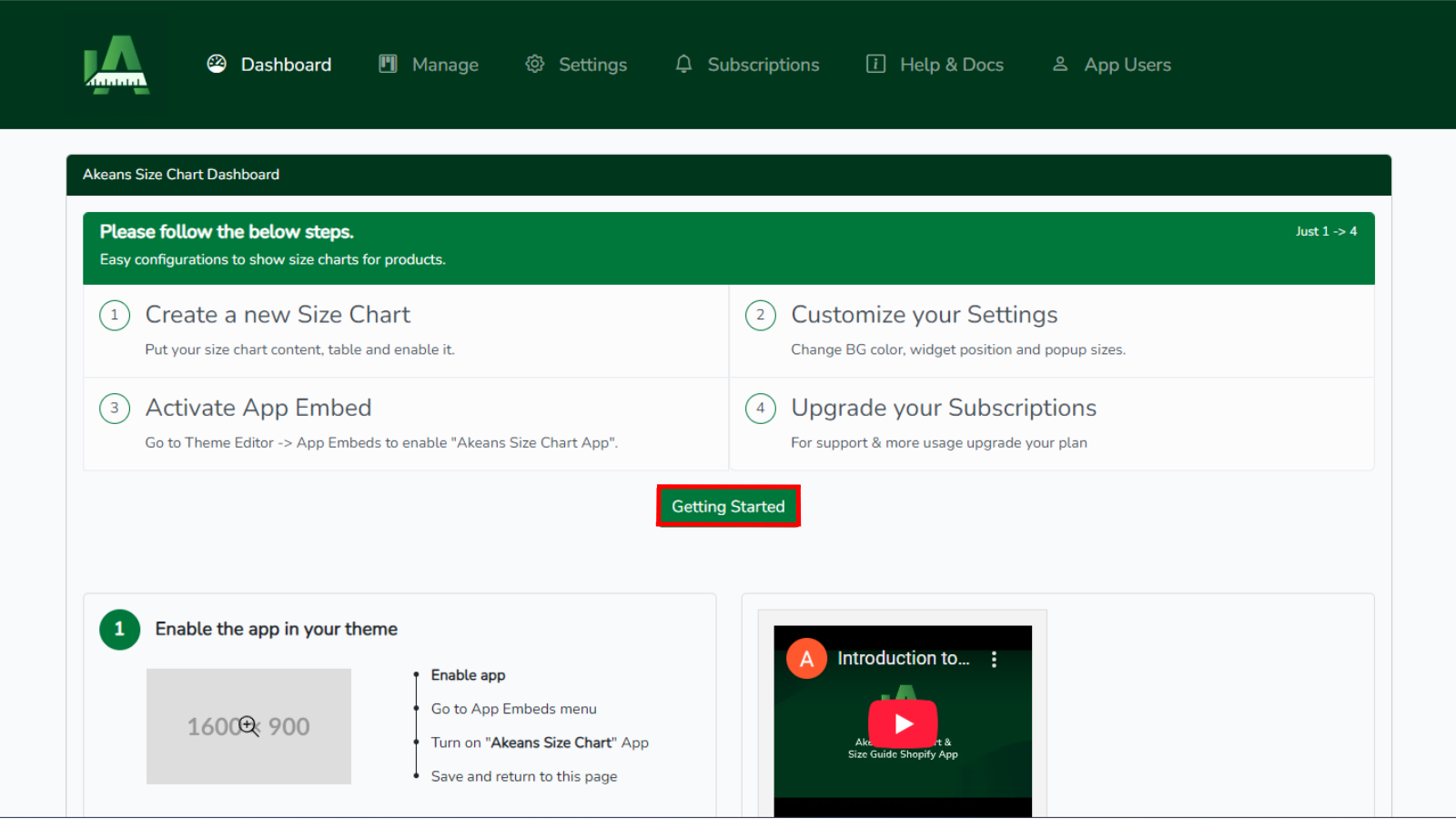Click the Settings gear icon

tap(535, 64)
